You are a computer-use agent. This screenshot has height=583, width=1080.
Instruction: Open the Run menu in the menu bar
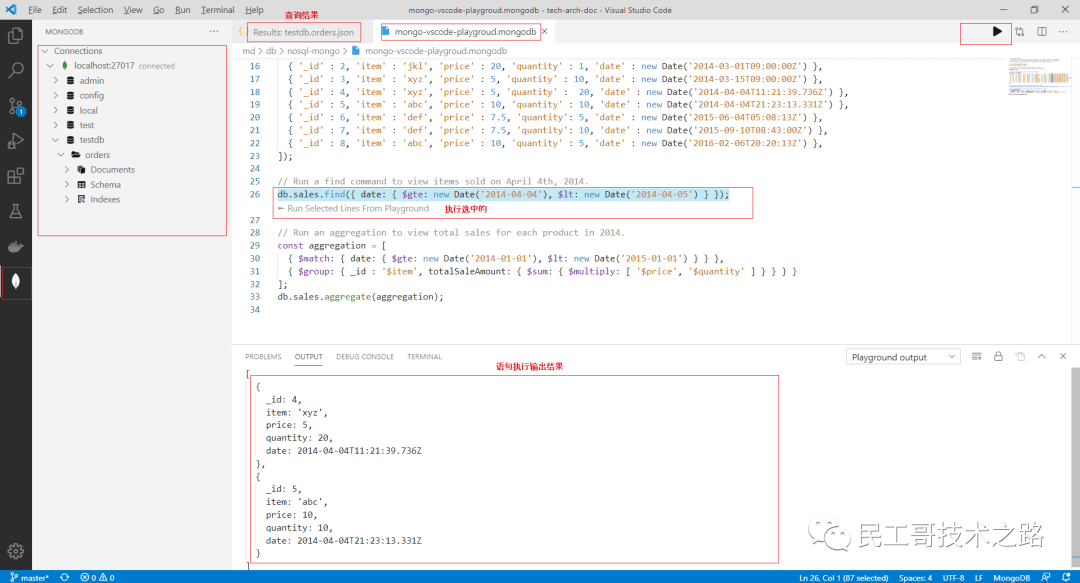point(185,10)
